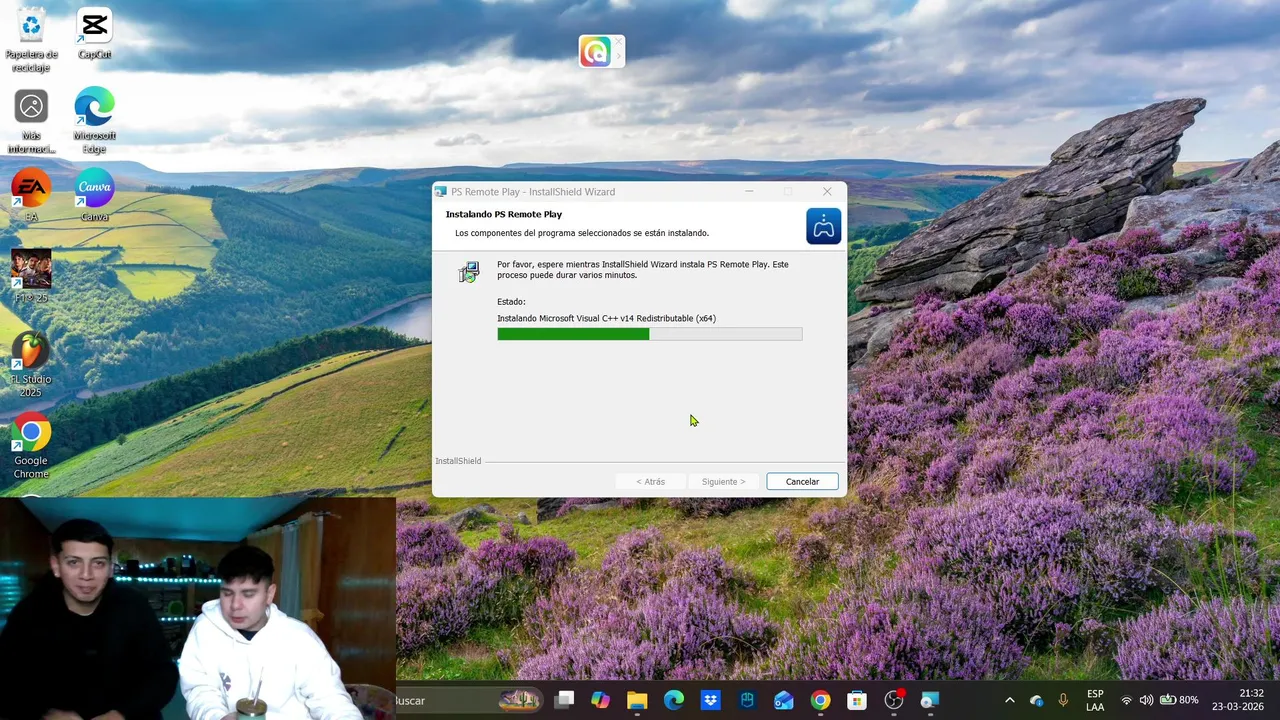Launch the F1 25 game shortcut
The image size is (1280, 720).
[x=31, y=276]
